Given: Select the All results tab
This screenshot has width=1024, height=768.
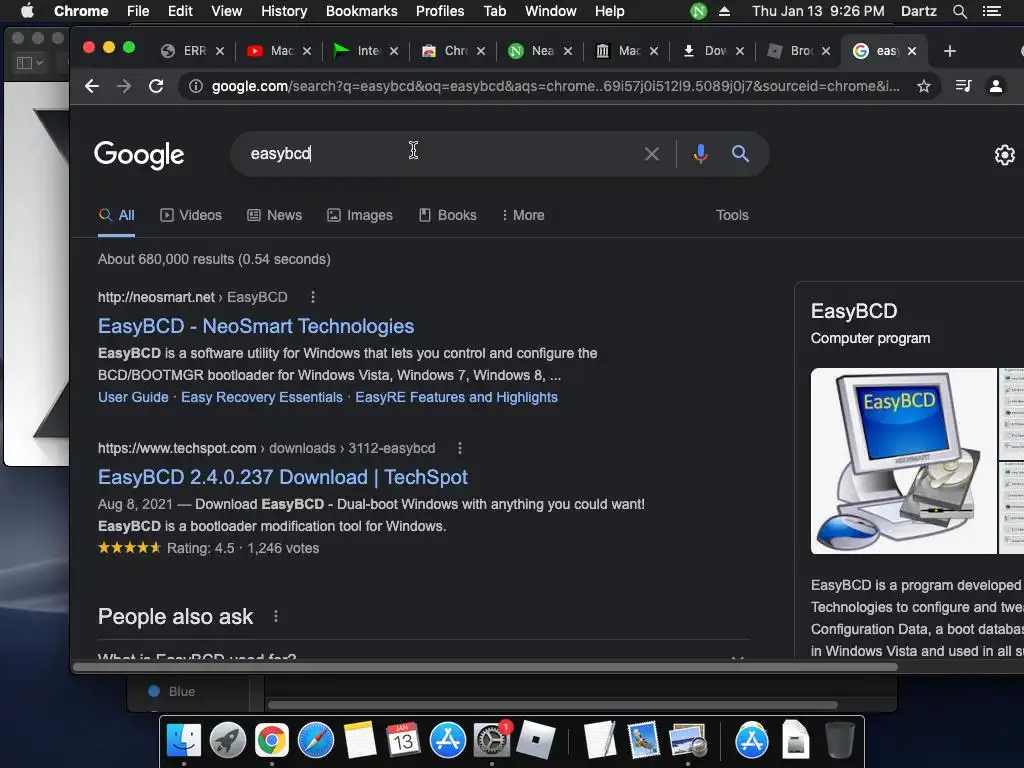Looking at the screenshot, I should pos(116,215).
